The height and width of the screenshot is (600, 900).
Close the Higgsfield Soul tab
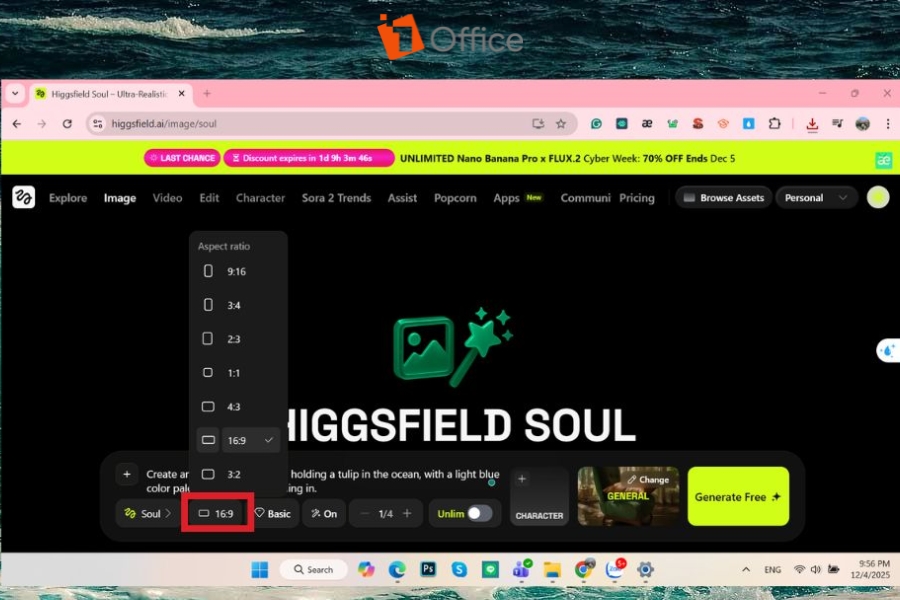[x=181, y=93]
